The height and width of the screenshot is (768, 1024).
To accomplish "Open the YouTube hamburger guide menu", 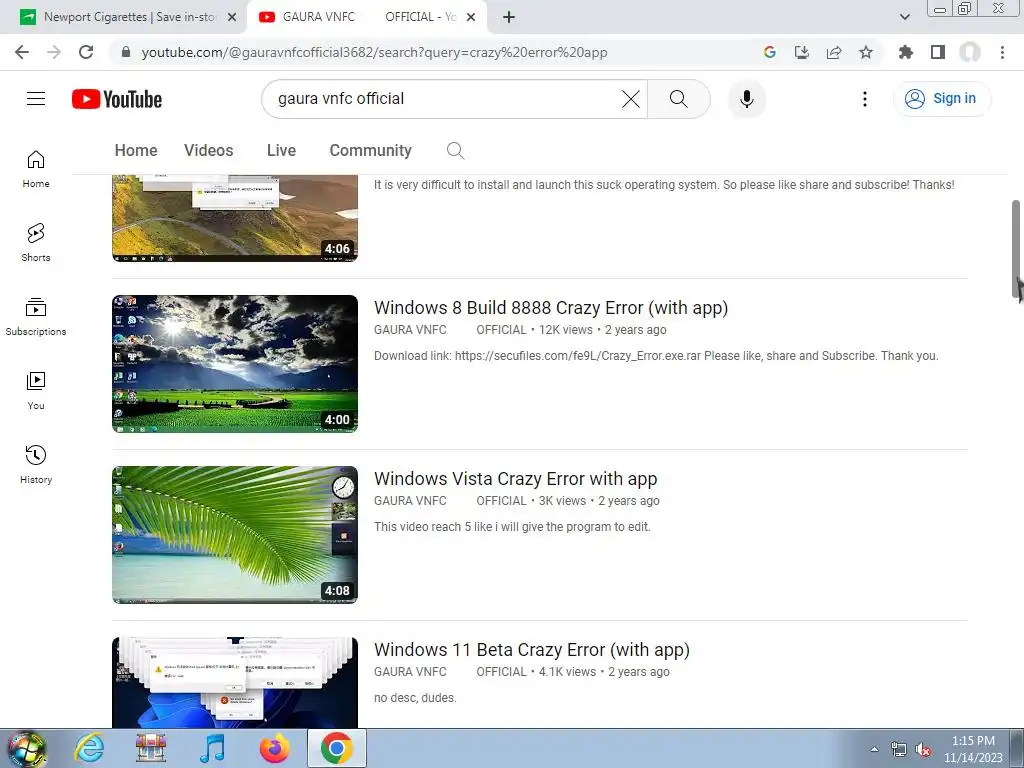I will (x=36, y=99).
